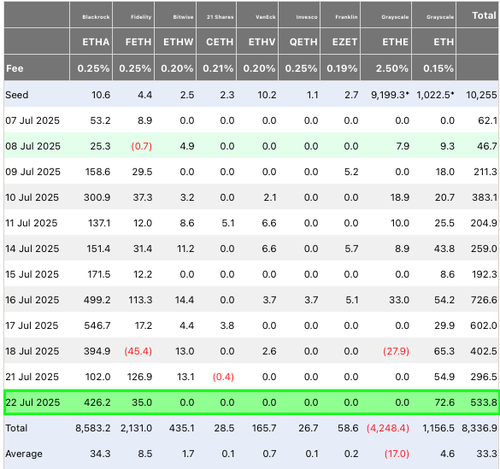Select the 5.1 CETH value on 11 Jul
Image resolution: width=500 pixels, height=469 pixels.
(228, 223)
